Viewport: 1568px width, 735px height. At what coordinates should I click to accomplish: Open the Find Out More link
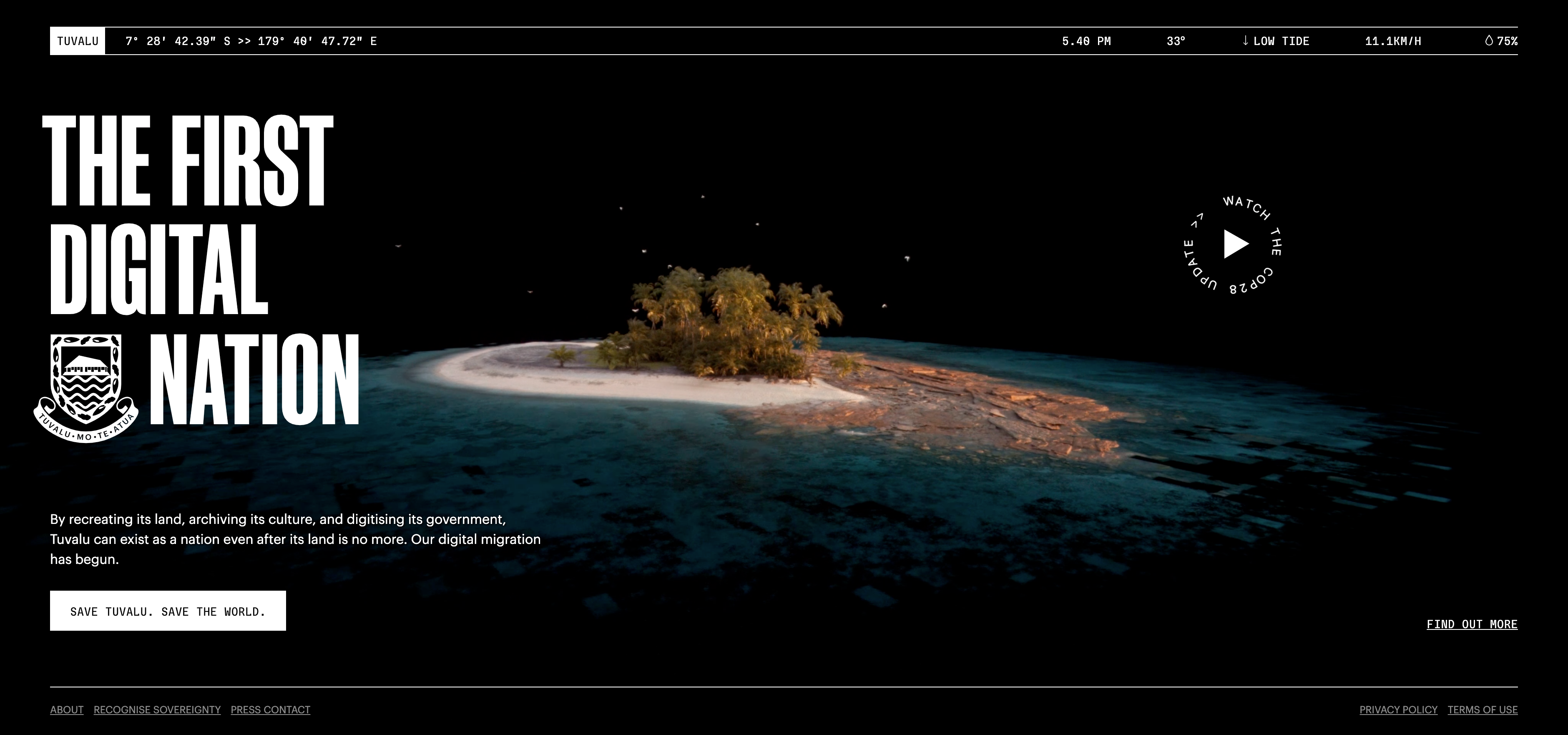1472,624
